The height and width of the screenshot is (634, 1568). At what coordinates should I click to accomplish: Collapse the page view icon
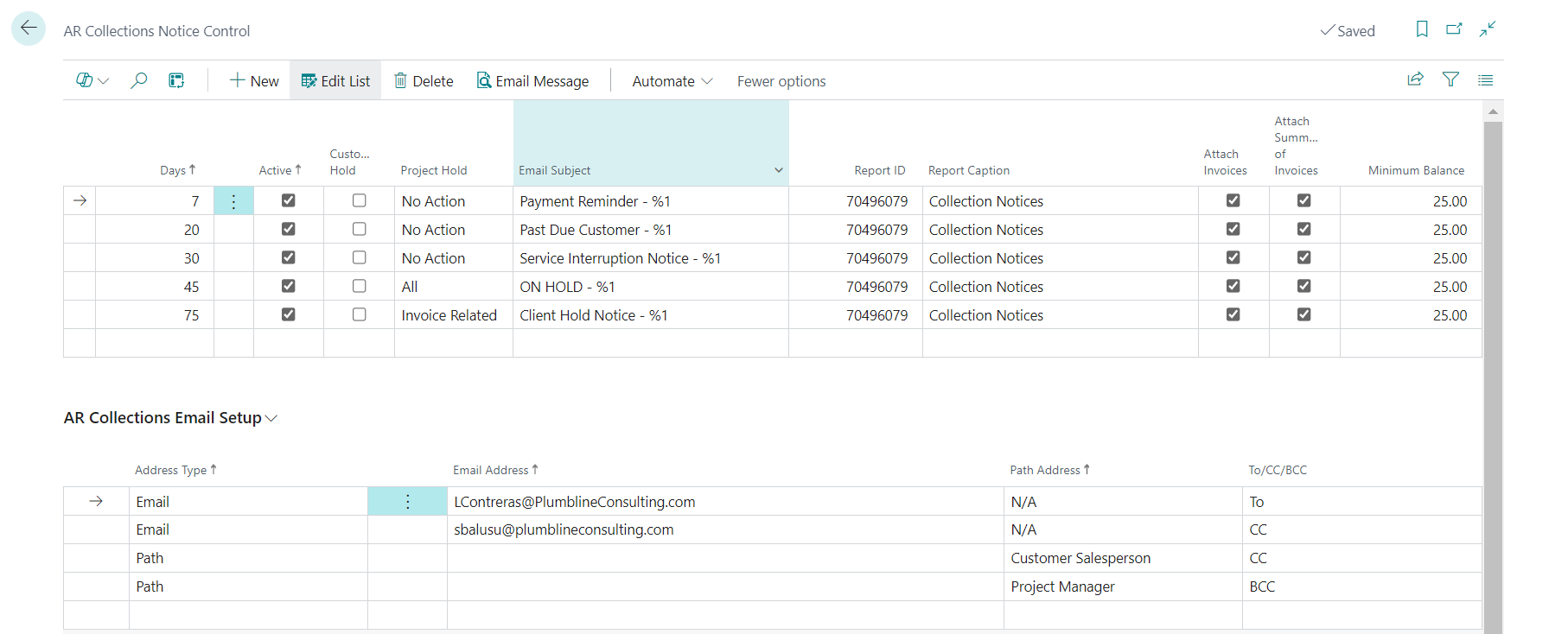click(x=1487, y=29)
